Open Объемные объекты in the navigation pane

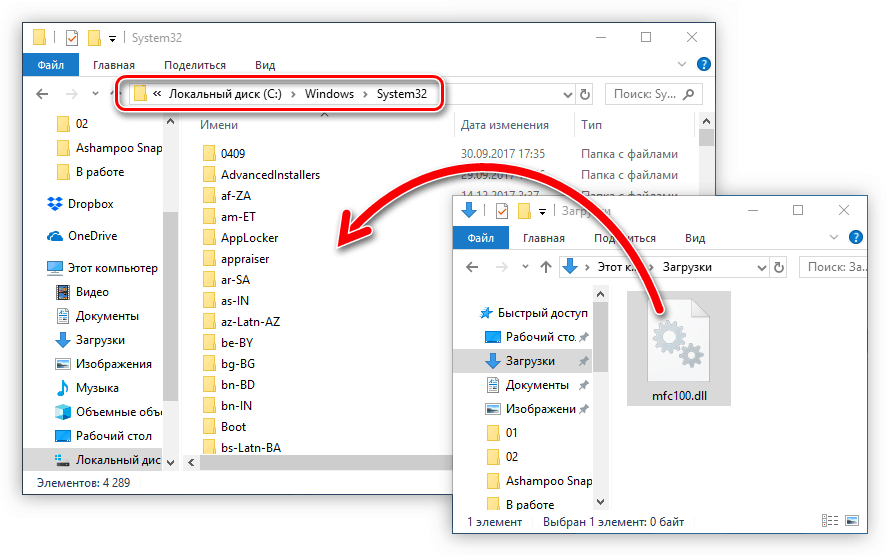click(x=108, y=411)
